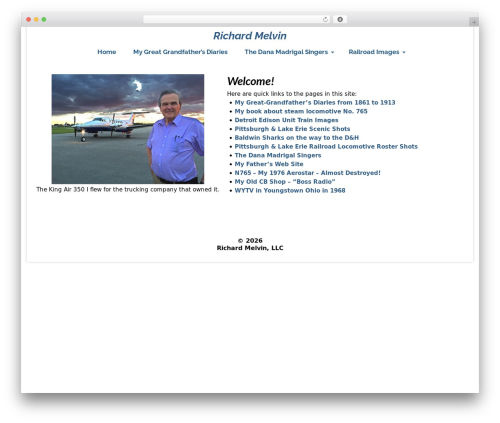Open Baldwin Sharks on the way to D&H

pos(297,138)
